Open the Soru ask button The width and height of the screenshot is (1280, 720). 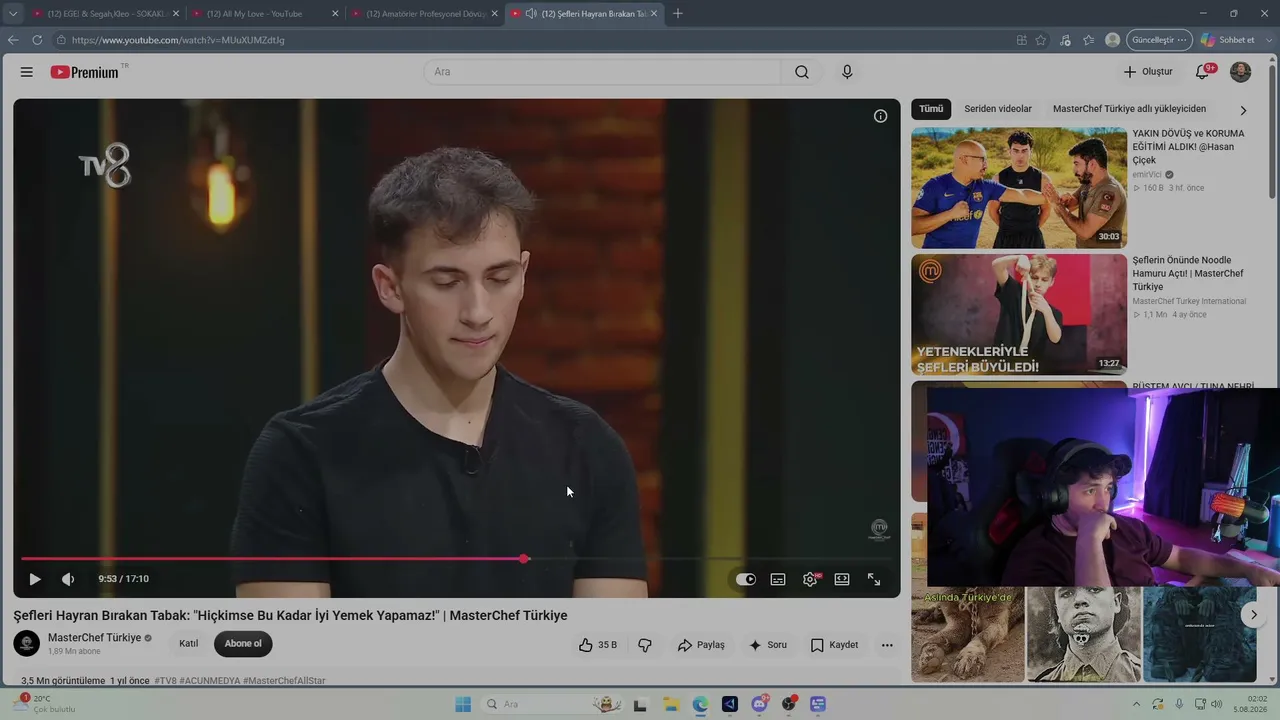768,645
